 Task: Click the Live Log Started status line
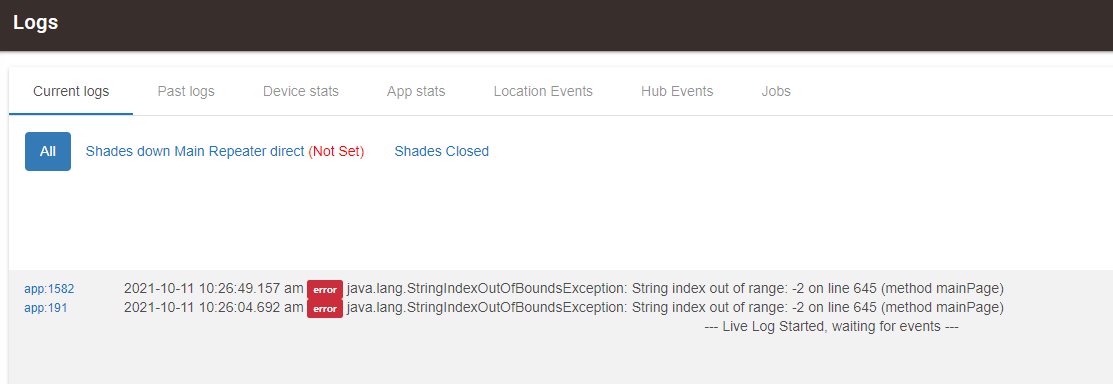tap(832, 327)
